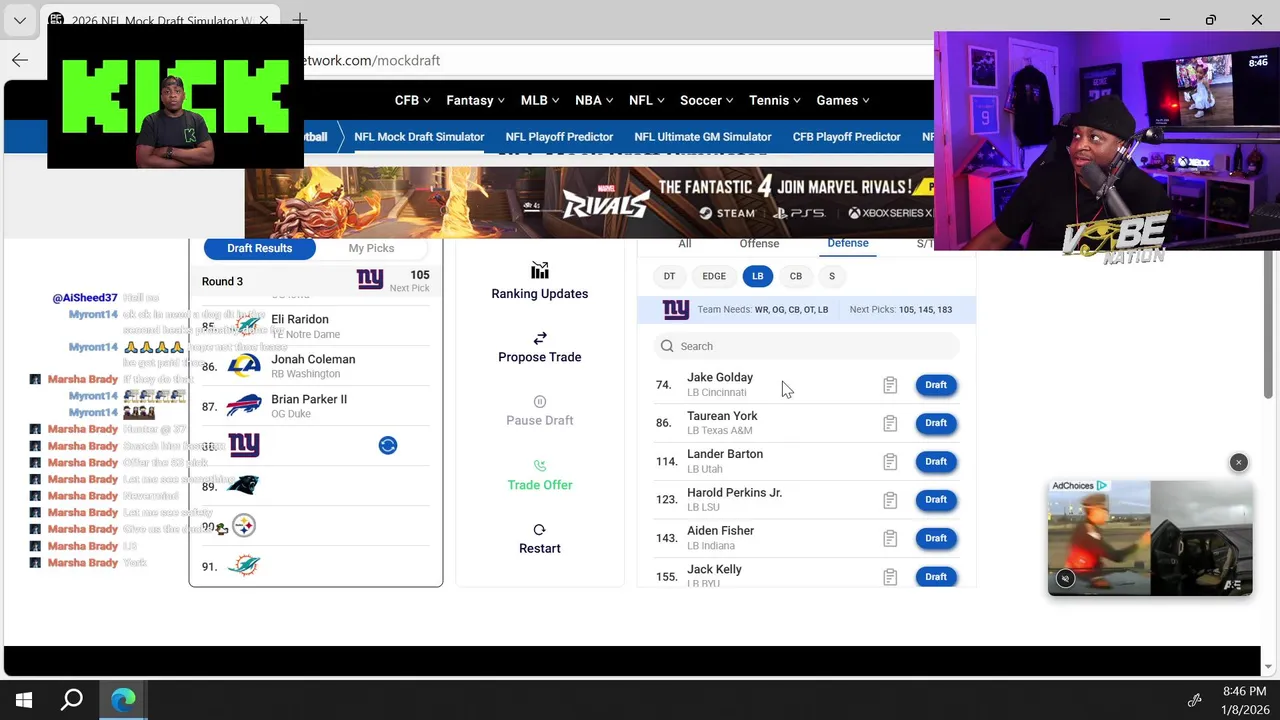This screenshot has width=1280, height=720.
Task: Click the player Search input field
Action: (x=806, y=346)
